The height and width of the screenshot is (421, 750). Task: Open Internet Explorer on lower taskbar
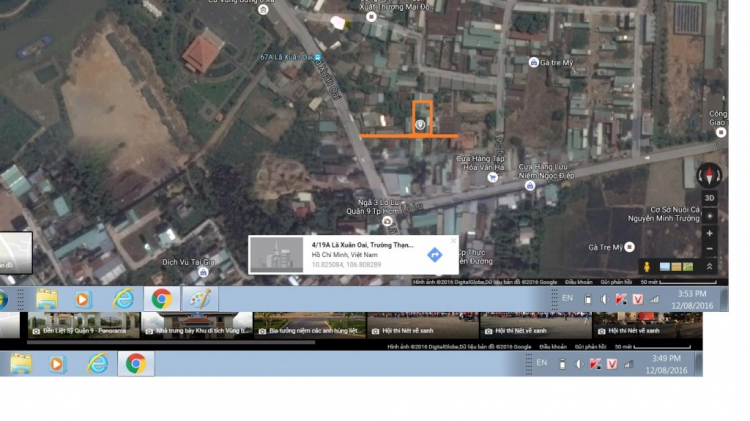(98, 364)
